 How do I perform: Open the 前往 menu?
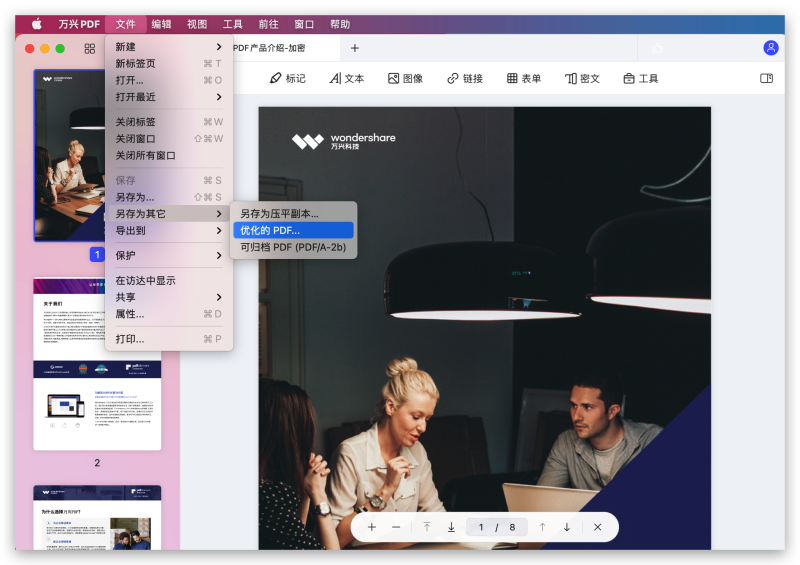coord(268,24)
